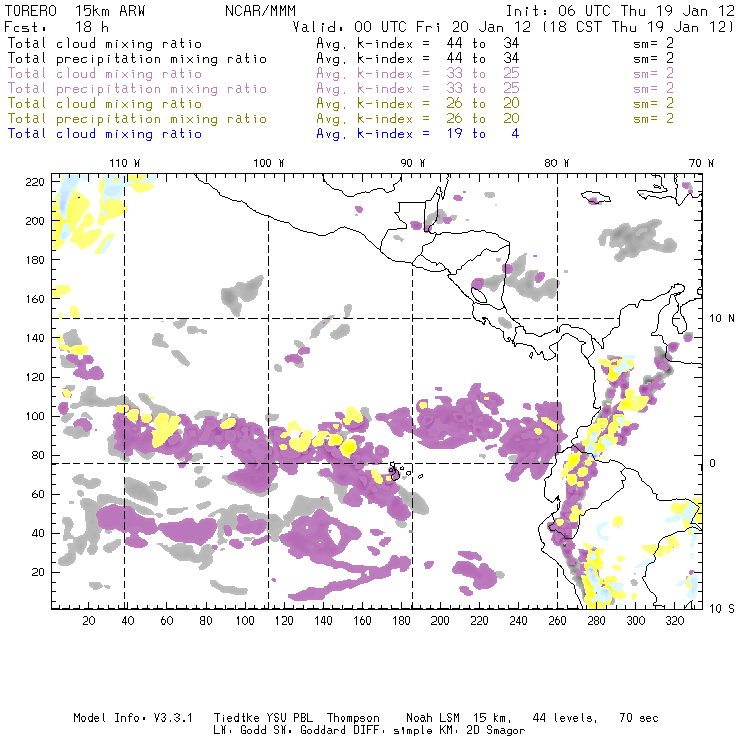Click olive 'sm= 2' on precipitation row

pyautogui.click(x=654, y=118)
